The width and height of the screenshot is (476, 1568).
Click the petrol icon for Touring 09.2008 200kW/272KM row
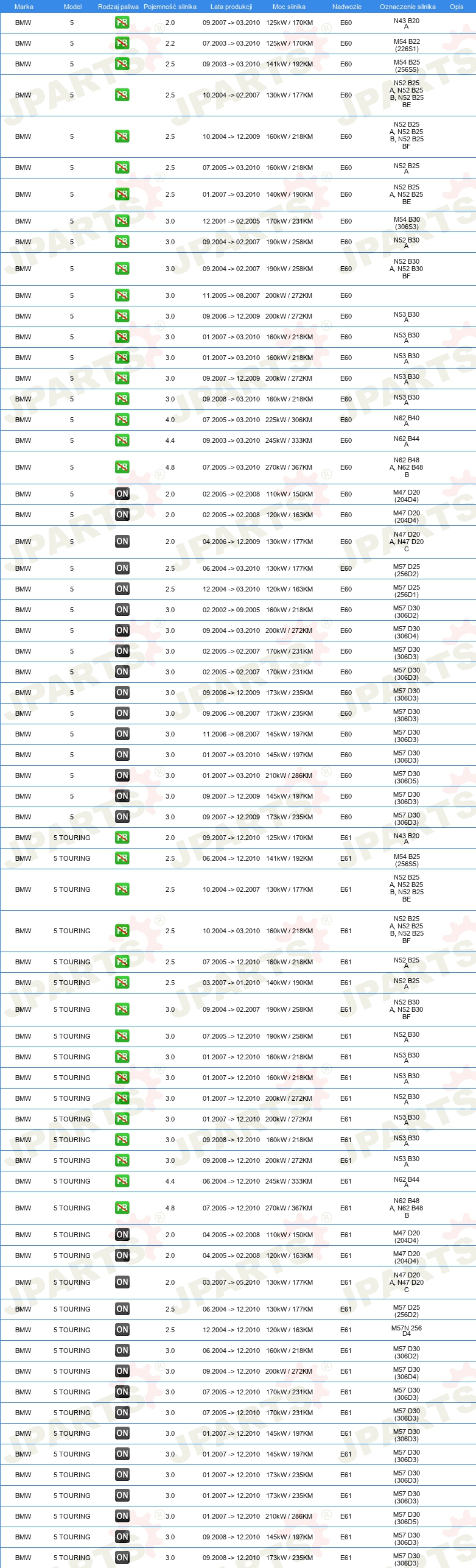(x=122, y=1160)
